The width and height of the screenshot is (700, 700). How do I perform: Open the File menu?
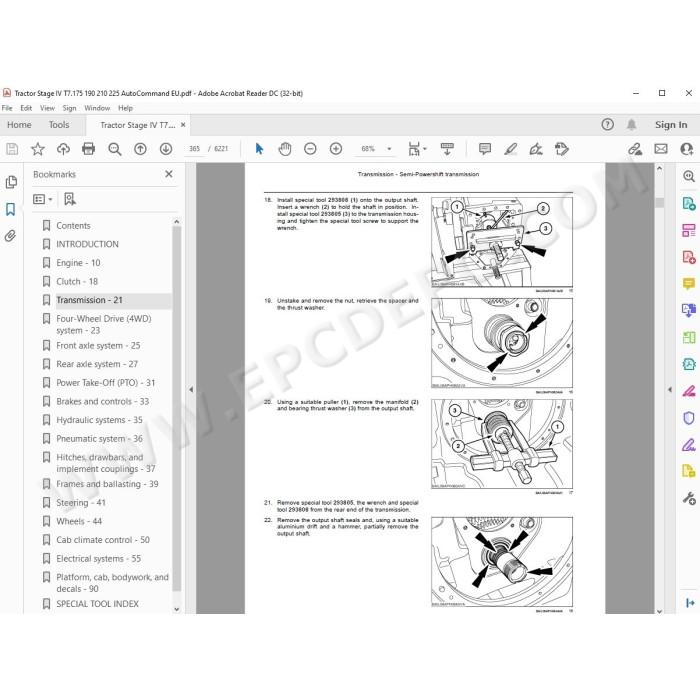[x=7, y=108]
